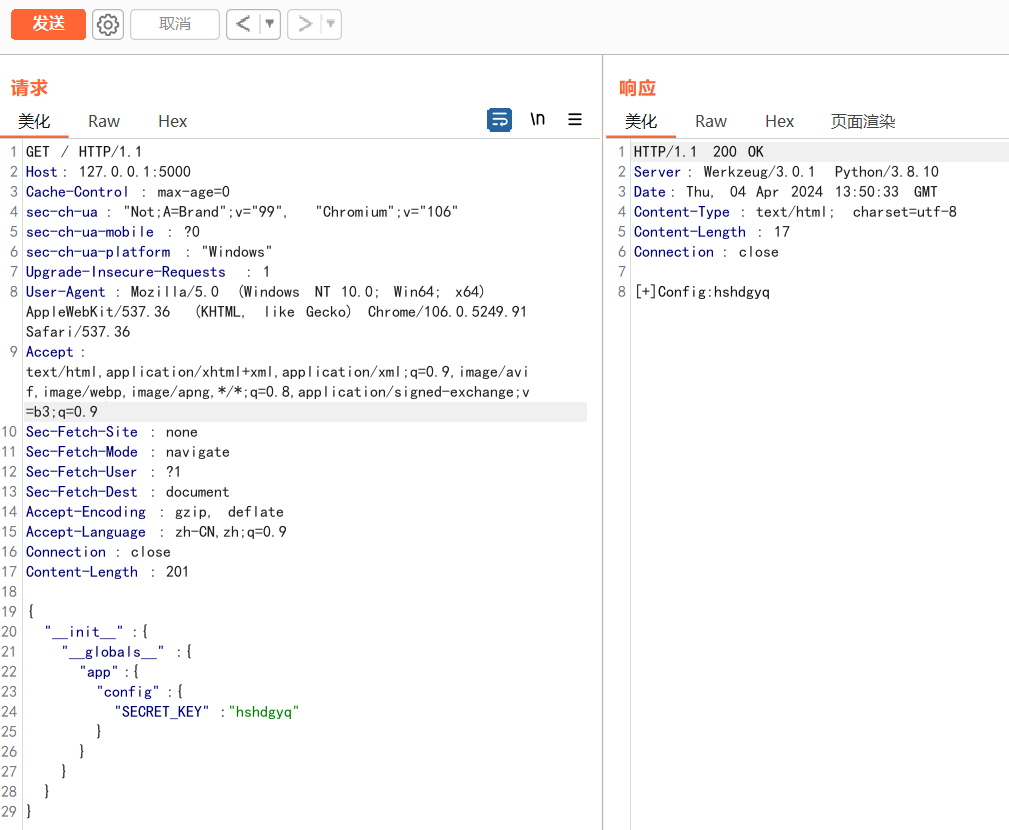Click the Cache-Control header name
Image resolution: width=1009 pixels, height=830 pixels.
point(77,192)
